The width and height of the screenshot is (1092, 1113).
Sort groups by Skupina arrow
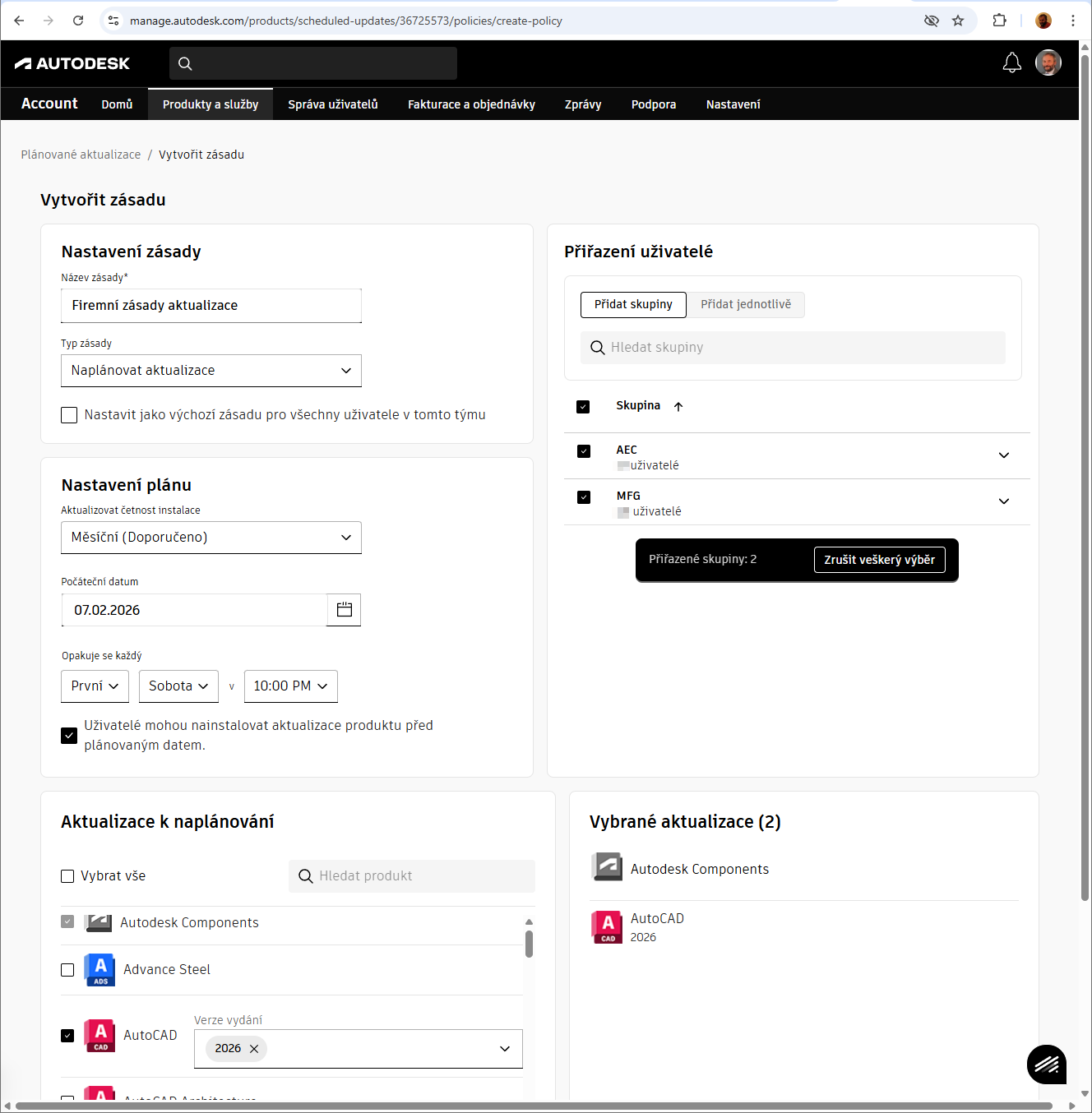pyautogui.click(x=678, y=406)
